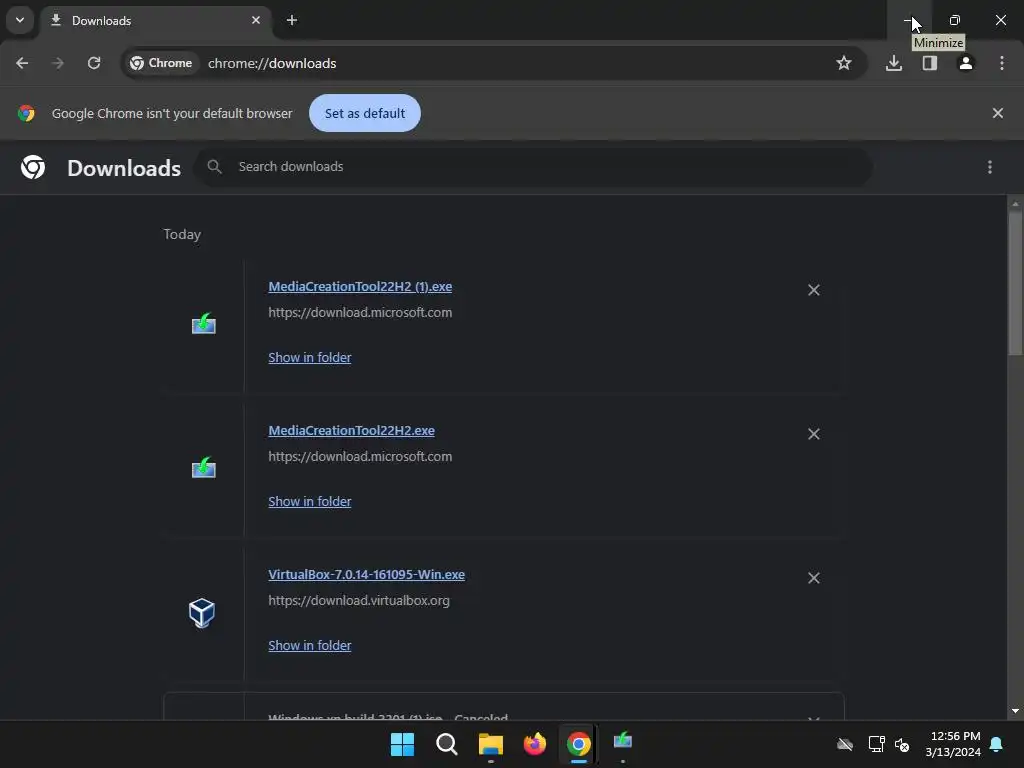The height and width of the screenshot is (768, 1024).
Task: Show the VirtualBox installer in folder
Action: tap(310, 645)
